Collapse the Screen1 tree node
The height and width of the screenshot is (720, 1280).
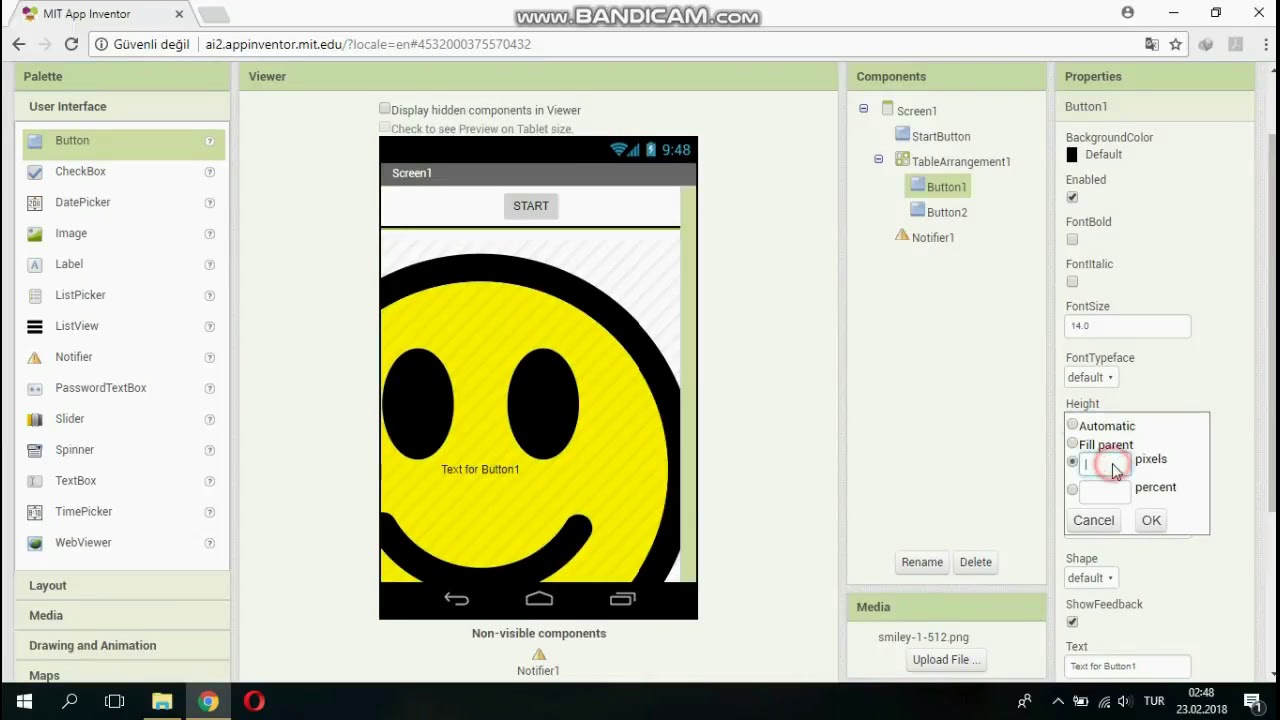pyautogui.click(x=864, y=109)
